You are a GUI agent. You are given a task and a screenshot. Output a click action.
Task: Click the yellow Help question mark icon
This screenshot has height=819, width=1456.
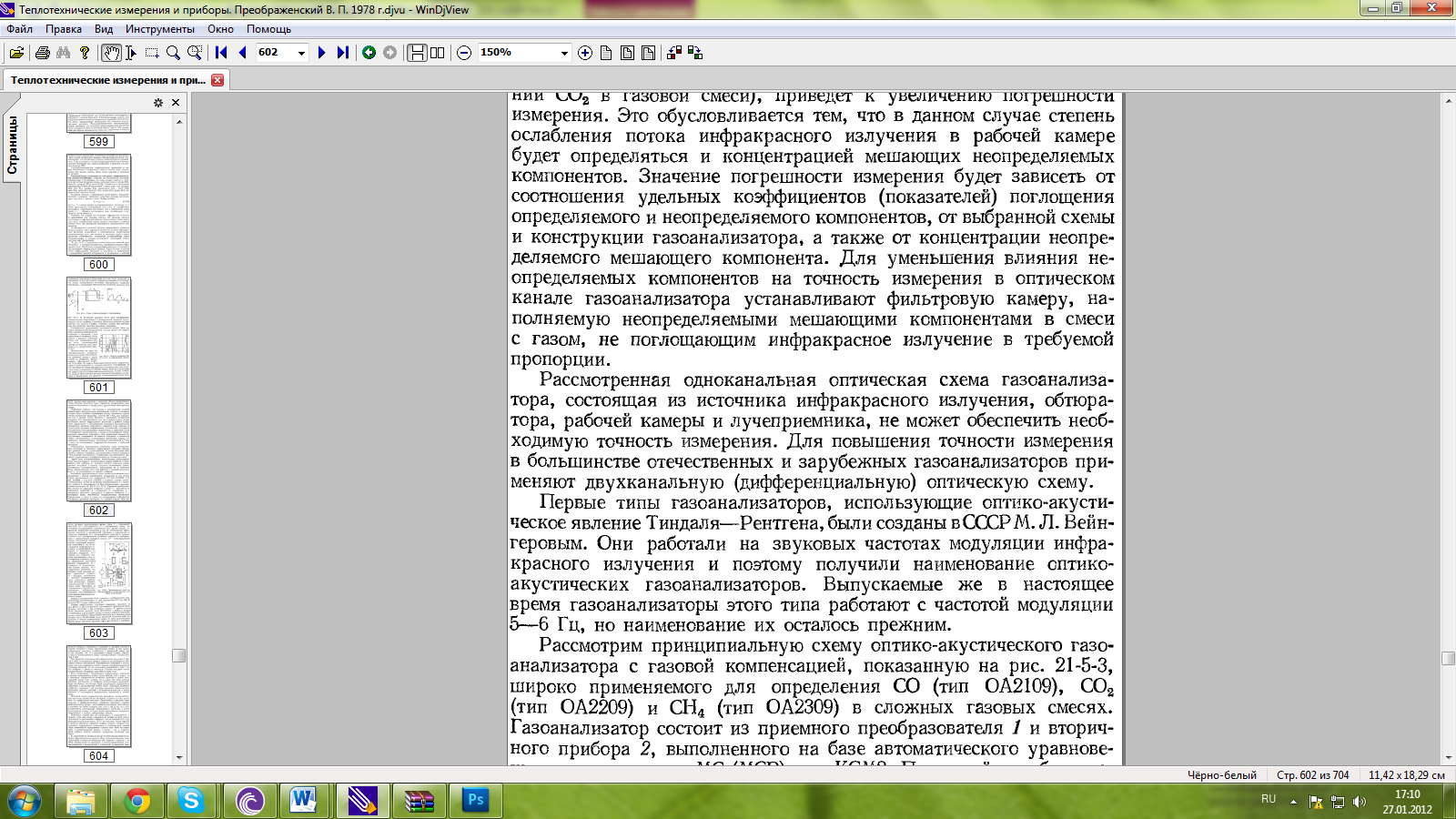pos(85,53)
